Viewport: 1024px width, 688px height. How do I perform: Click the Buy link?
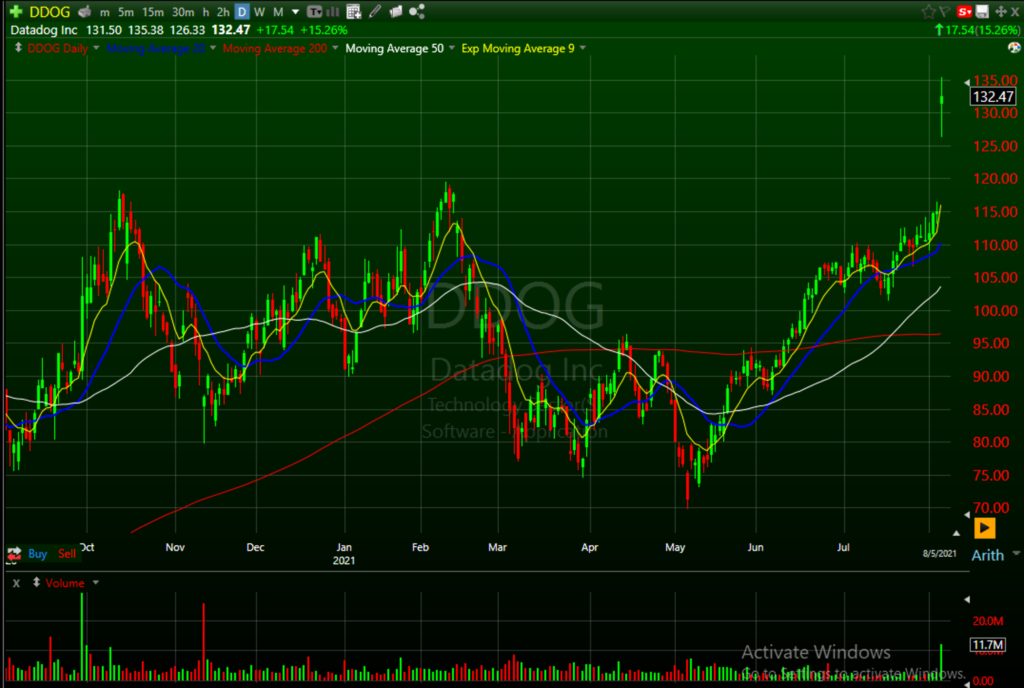[x=37, y=554]
